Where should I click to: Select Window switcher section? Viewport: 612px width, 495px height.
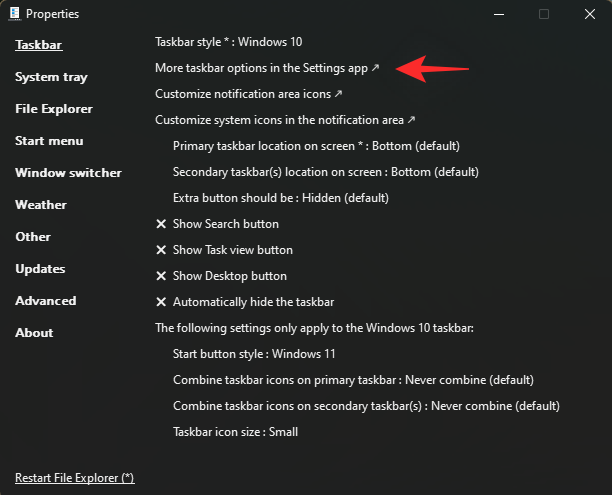click(x=68, y=173)
